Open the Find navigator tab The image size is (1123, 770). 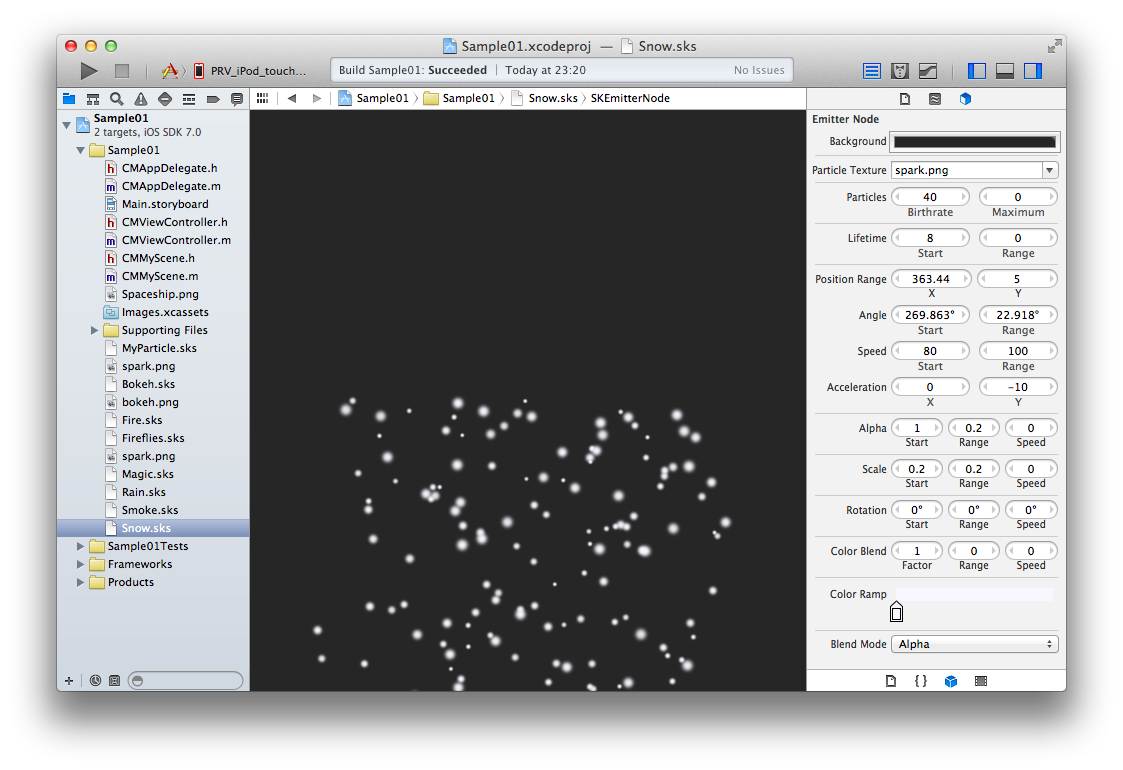pyautogui.click(x=117, y=99)
